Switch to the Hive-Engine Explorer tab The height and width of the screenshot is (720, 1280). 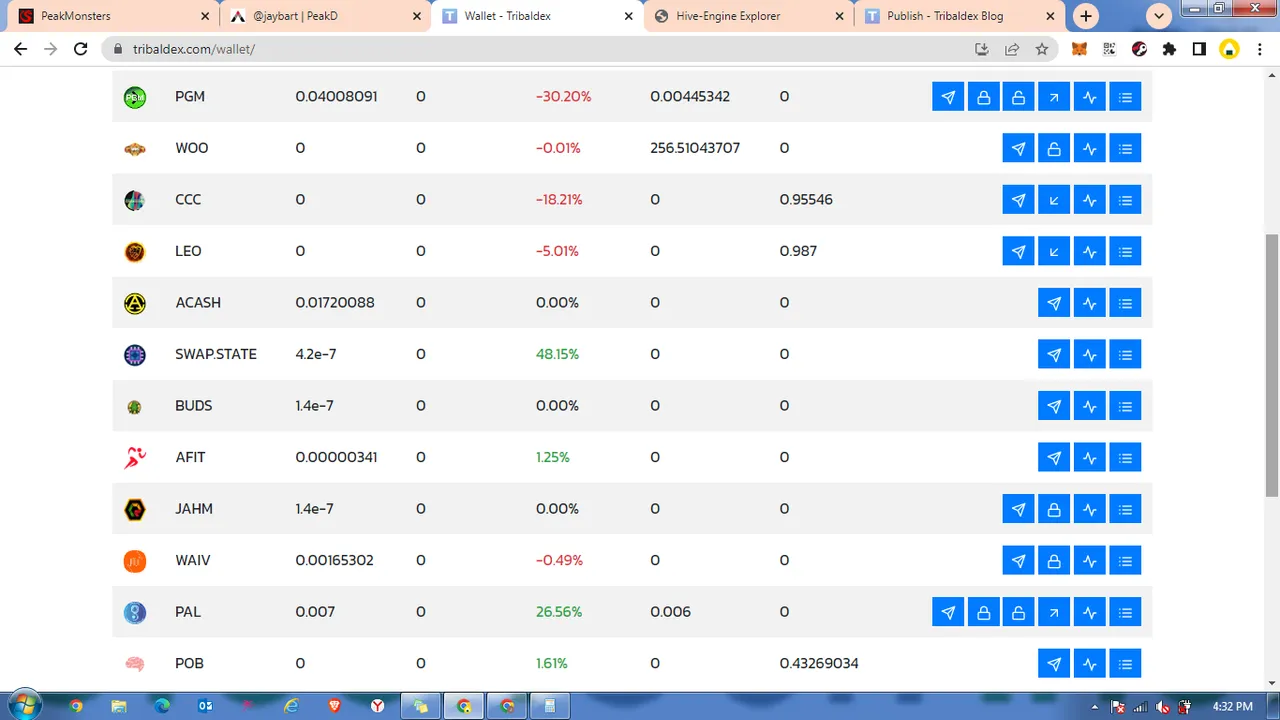click(x=747, y=16)
